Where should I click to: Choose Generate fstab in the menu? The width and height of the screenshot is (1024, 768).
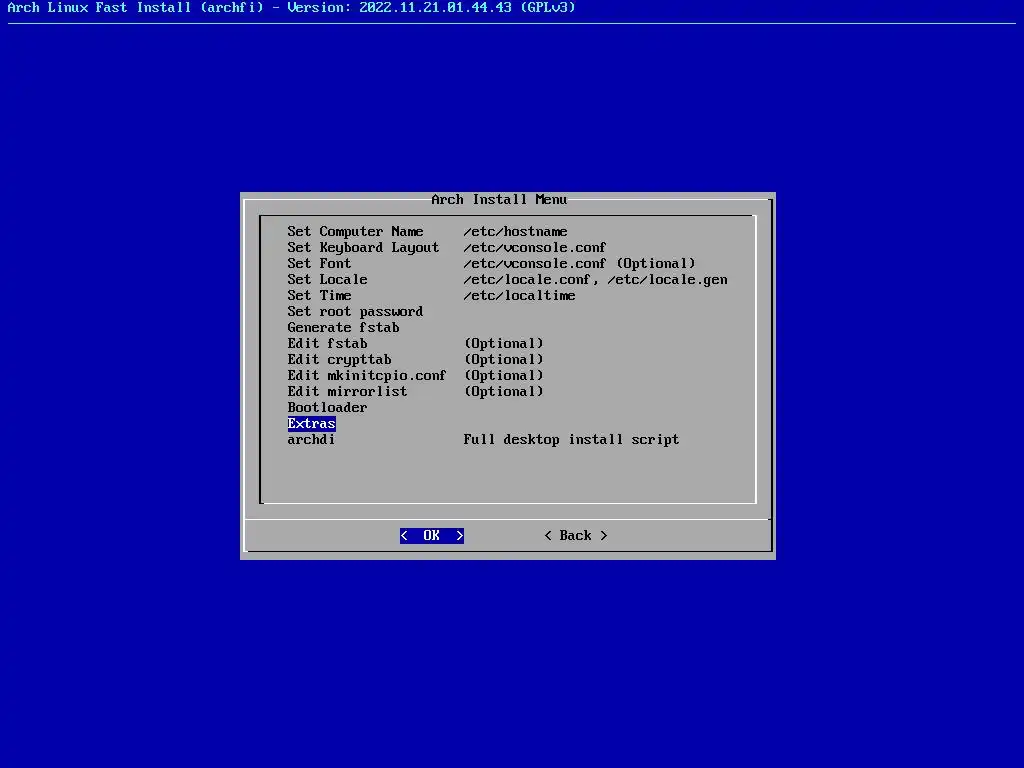(x=344, y=327)
